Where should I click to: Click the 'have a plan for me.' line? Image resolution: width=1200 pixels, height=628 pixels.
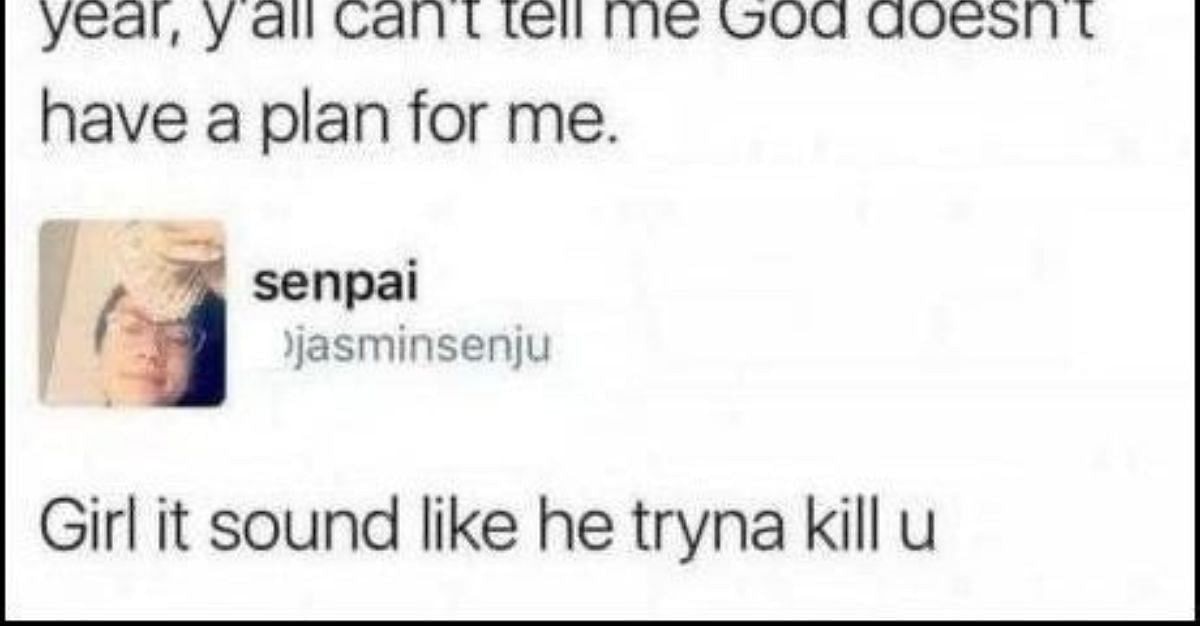[324, 123]
